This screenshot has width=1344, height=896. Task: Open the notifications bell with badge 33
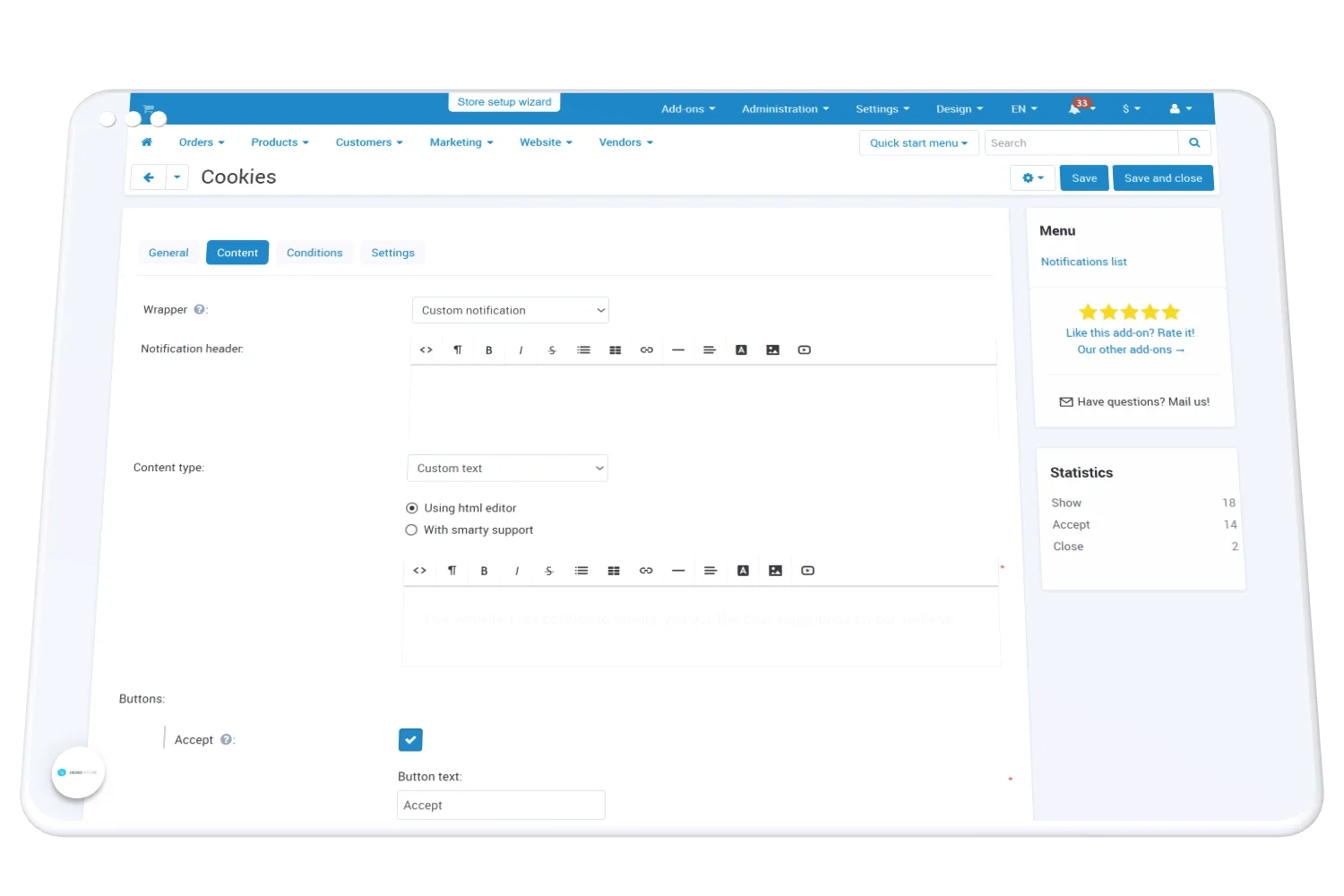pyautogui.click(x=1075, y=109)
